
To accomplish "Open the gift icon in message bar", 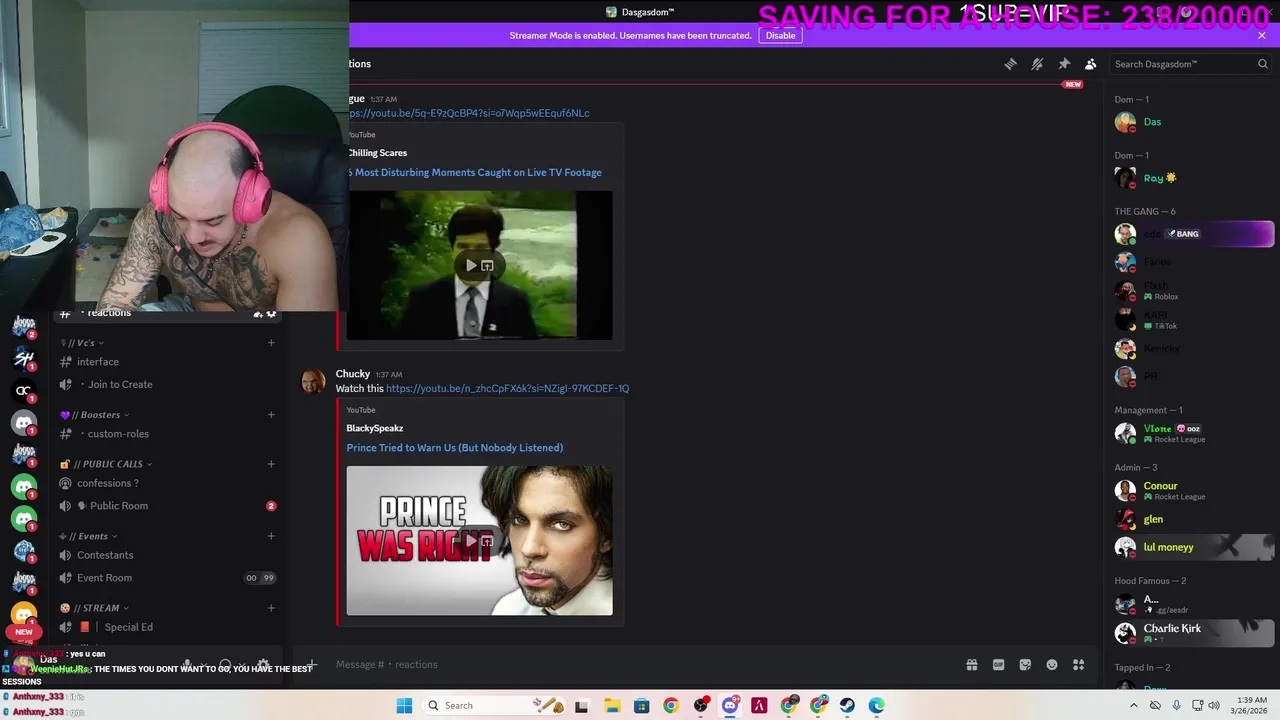I will click(971, 665).
